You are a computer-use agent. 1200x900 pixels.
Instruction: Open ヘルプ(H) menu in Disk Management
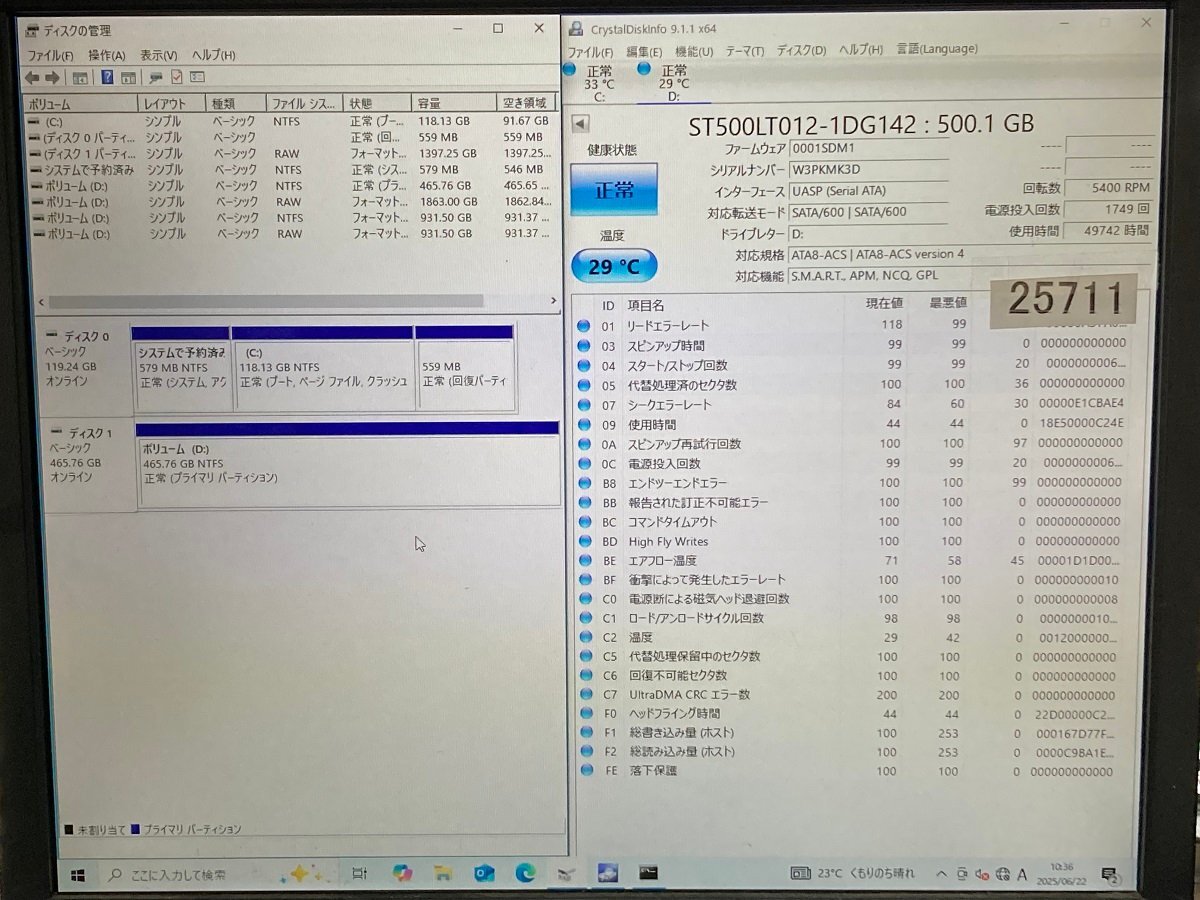[214, 56]
